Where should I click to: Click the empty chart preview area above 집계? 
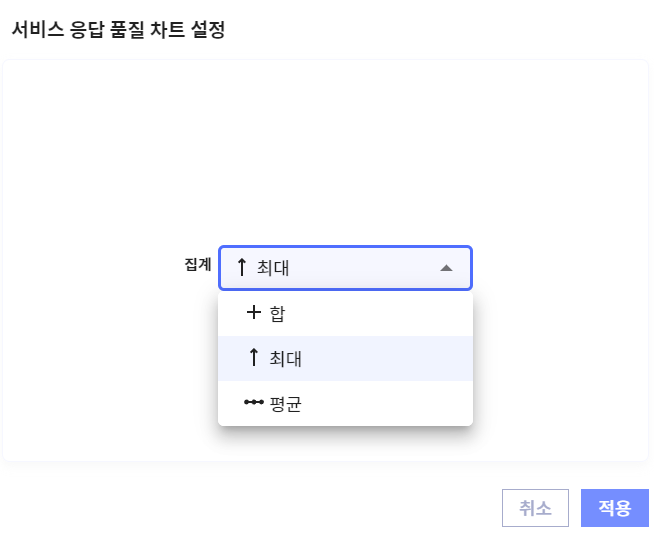[325, 150]
